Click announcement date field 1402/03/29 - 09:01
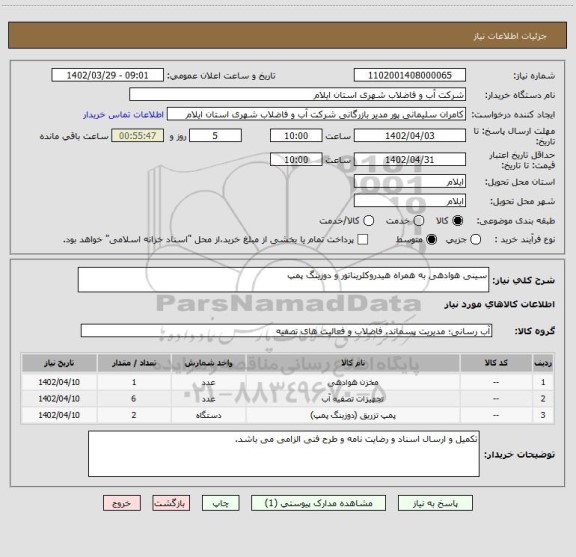The width and height of the screenshot is (576, 557). [x=107, y=75]
